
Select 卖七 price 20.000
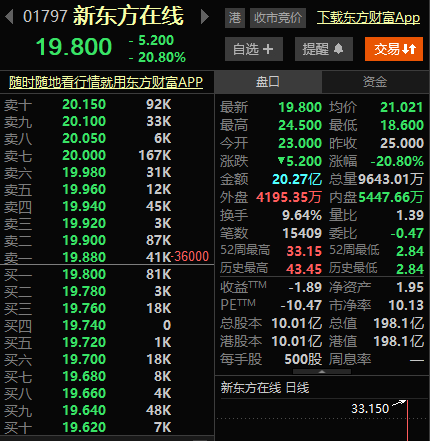pos(84,155)
